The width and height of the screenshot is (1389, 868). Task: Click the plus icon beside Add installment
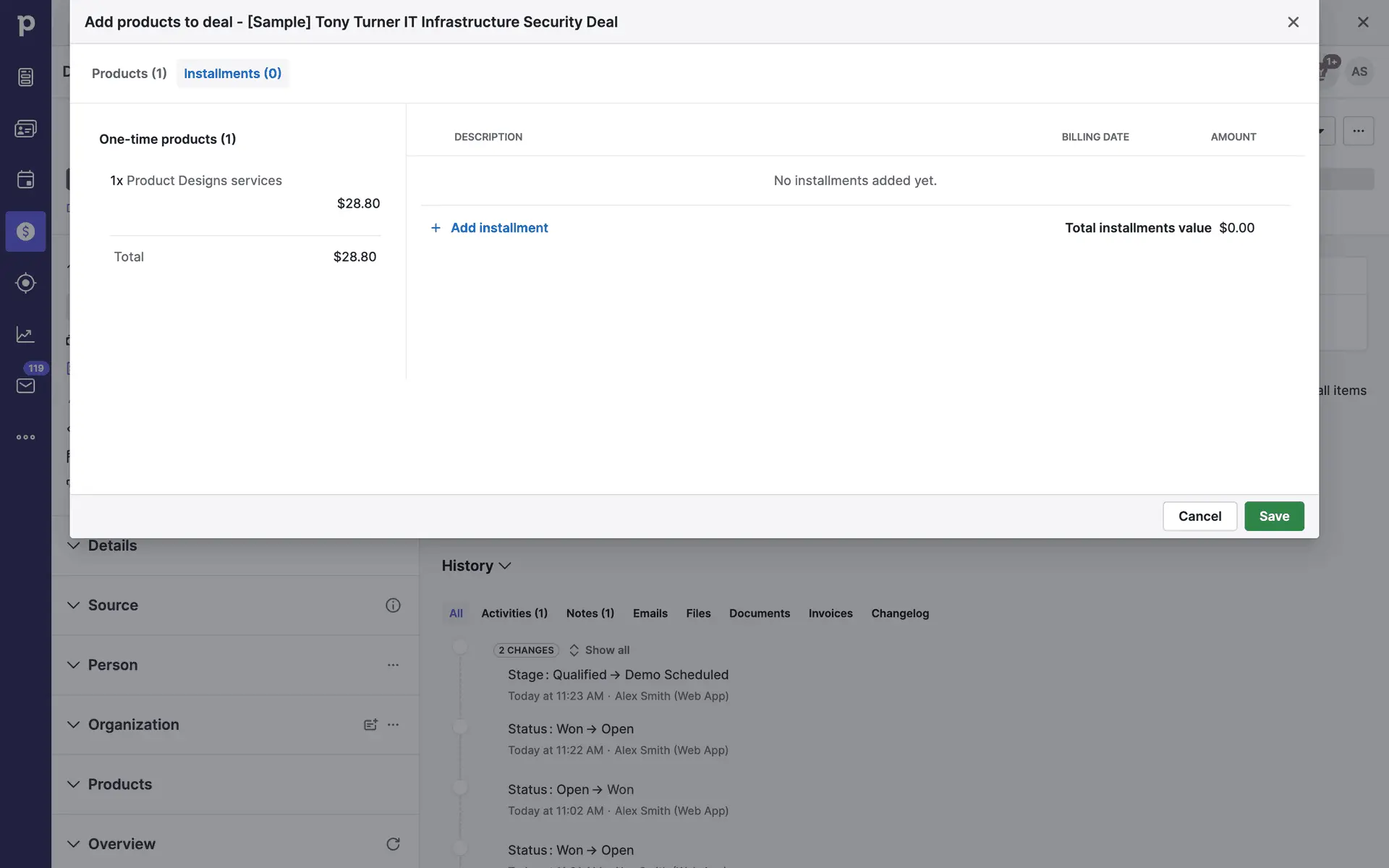pos(436,228)
